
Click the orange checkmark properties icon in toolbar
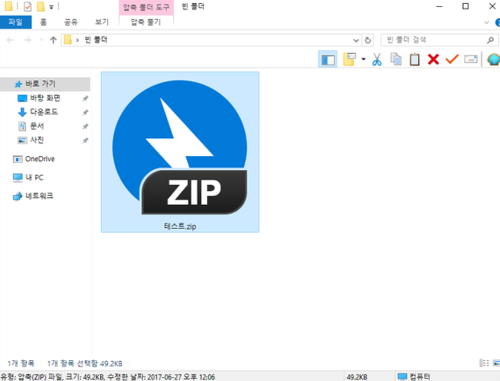point(452,59)
